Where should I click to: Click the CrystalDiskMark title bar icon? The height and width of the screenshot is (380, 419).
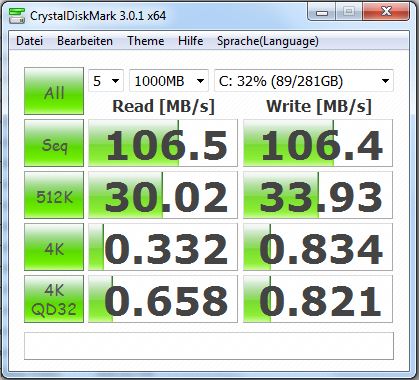(x=17, y=15)
